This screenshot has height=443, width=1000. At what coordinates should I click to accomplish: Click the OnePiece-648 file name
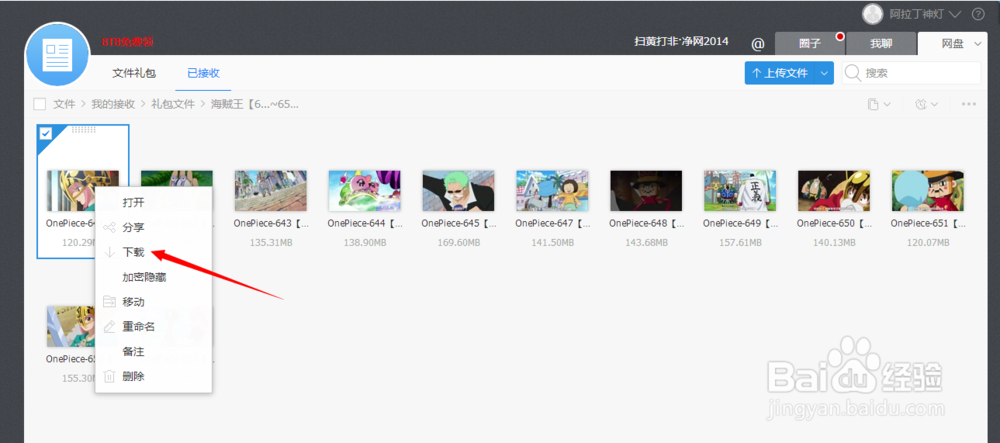[x=646, y=224]
